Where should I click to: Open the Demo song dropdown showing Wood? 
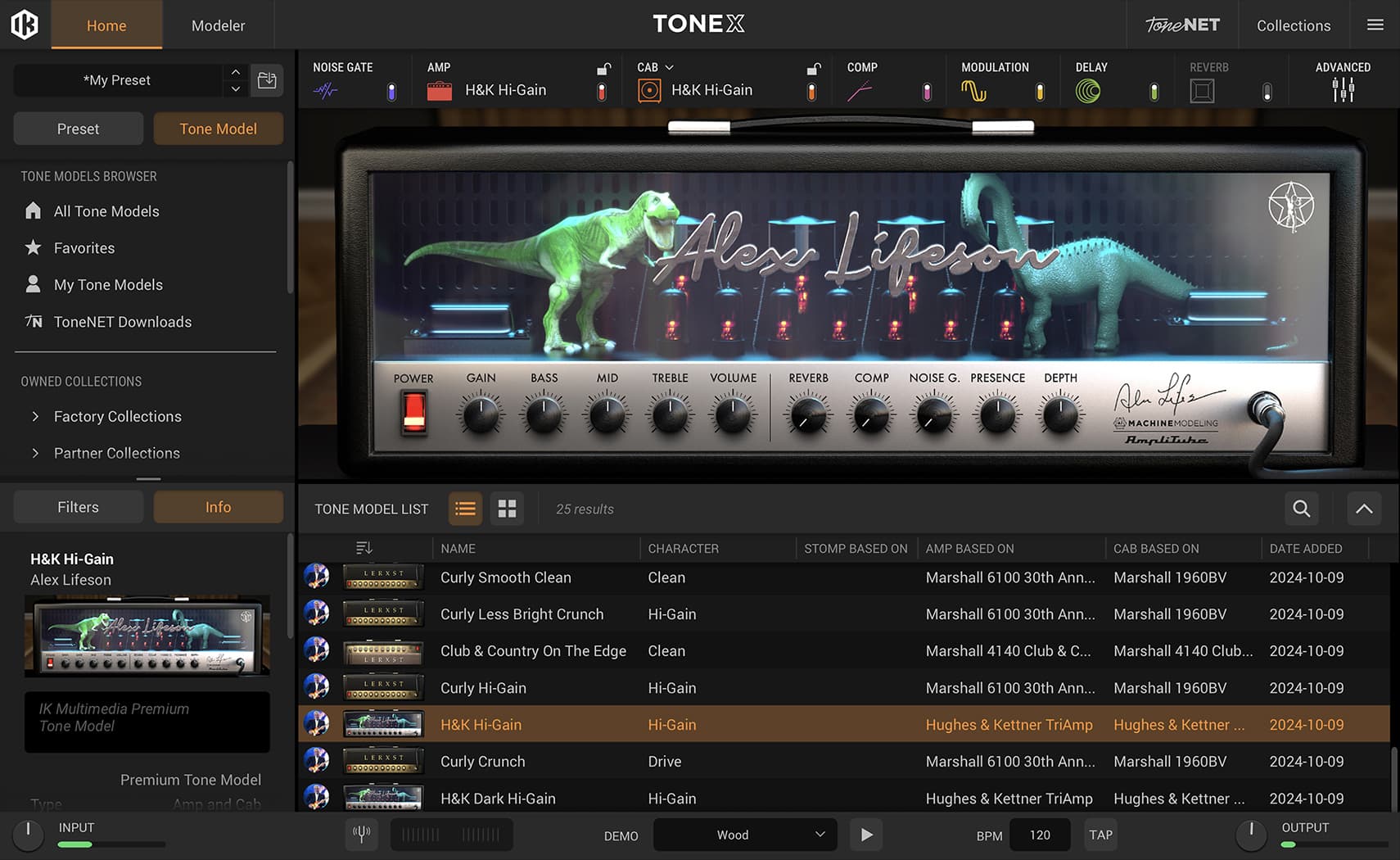(x=743, y=834)
